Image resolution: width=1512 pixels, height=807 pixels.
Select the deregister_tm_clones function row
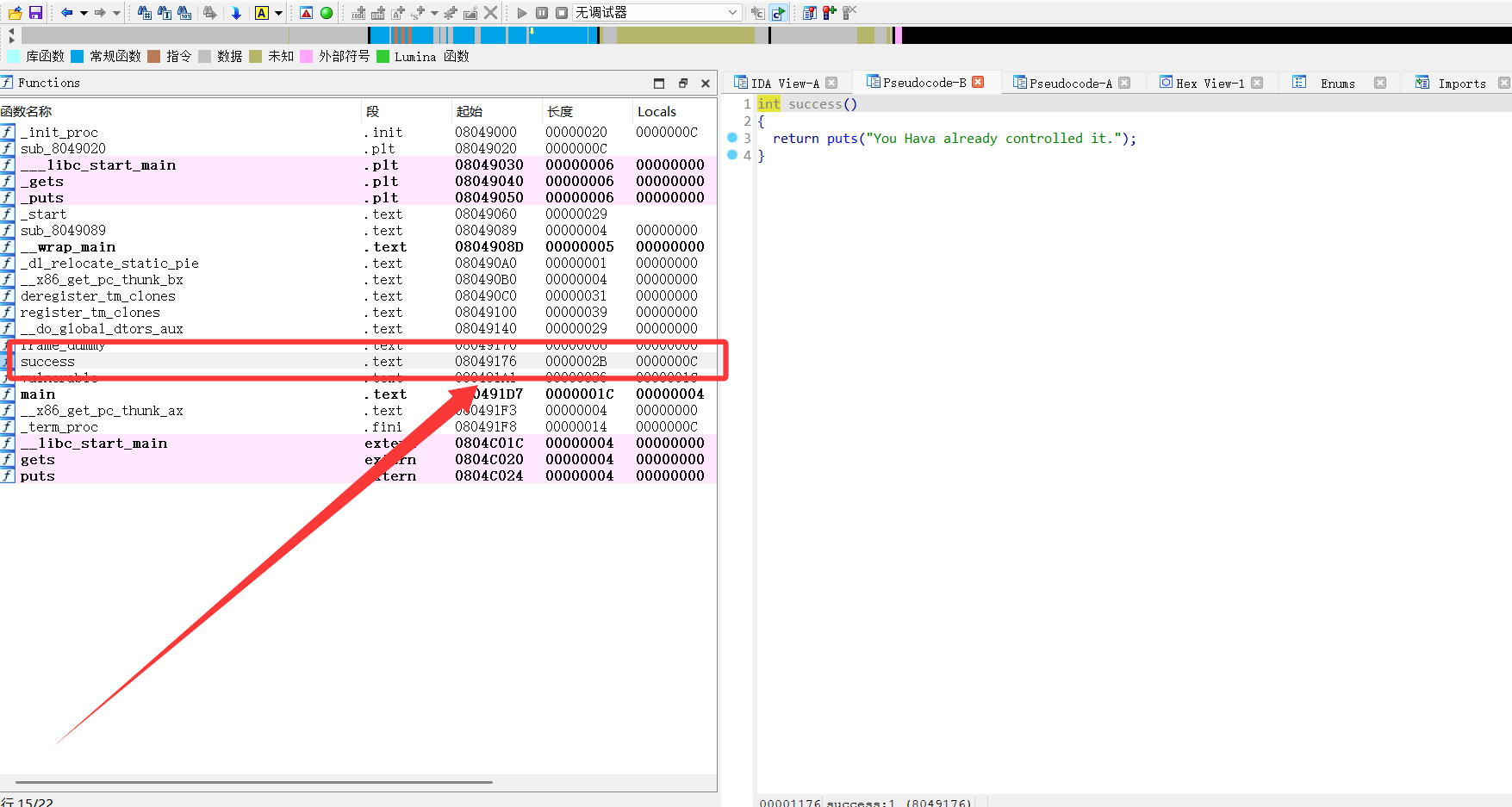(x=358, y=295)
